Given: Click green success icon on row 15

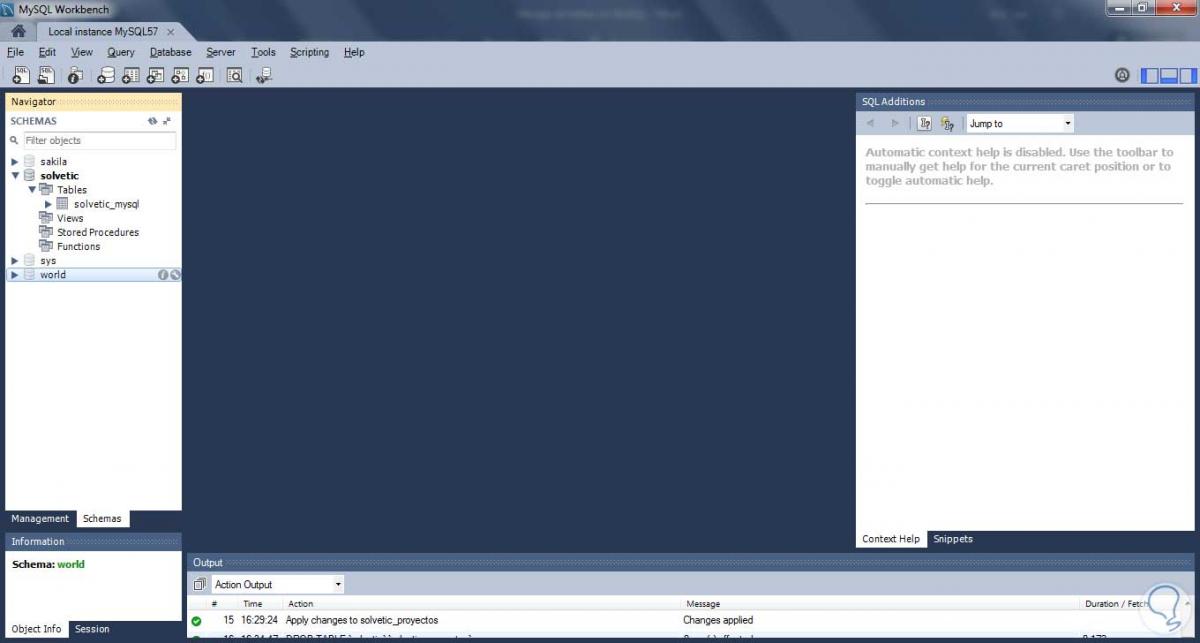Looking at the screenshot, I should pyautogui.click(x=196, y=621).
